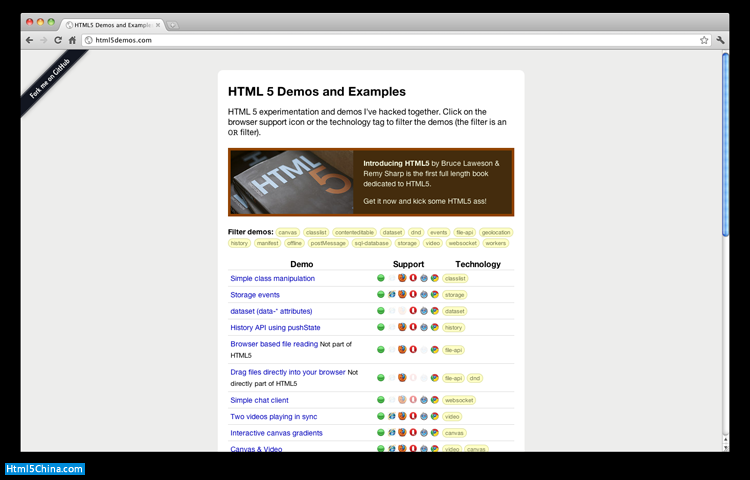This screenshot has height=480, width=750.
Task: Open a new browser tab
Action: click(173, 25)
